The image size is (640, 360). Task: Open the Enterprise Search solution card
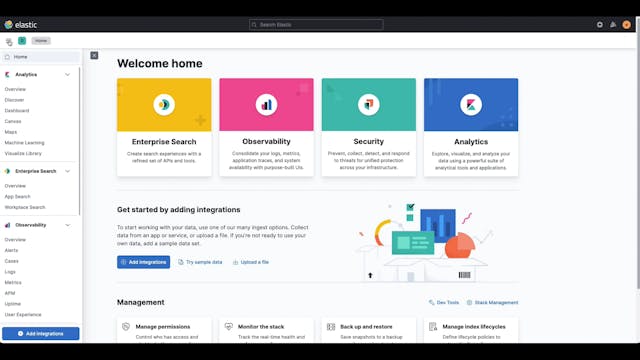164,127
